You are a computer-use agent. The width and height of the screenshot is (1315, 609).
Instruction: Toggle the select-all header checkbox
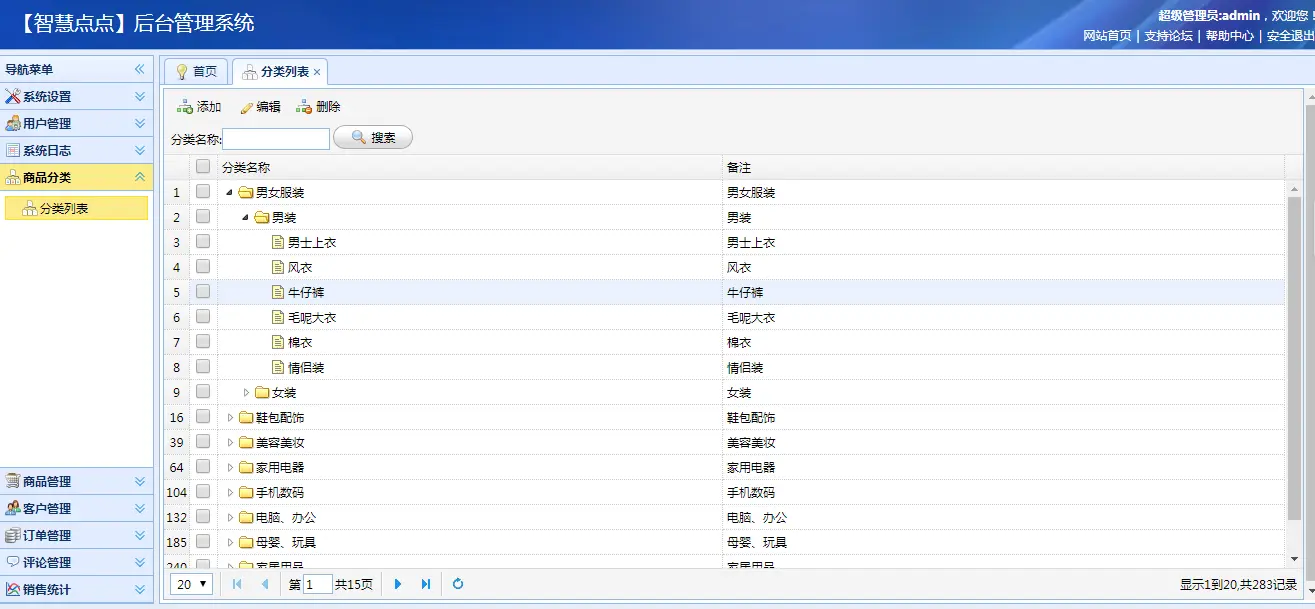203,167
